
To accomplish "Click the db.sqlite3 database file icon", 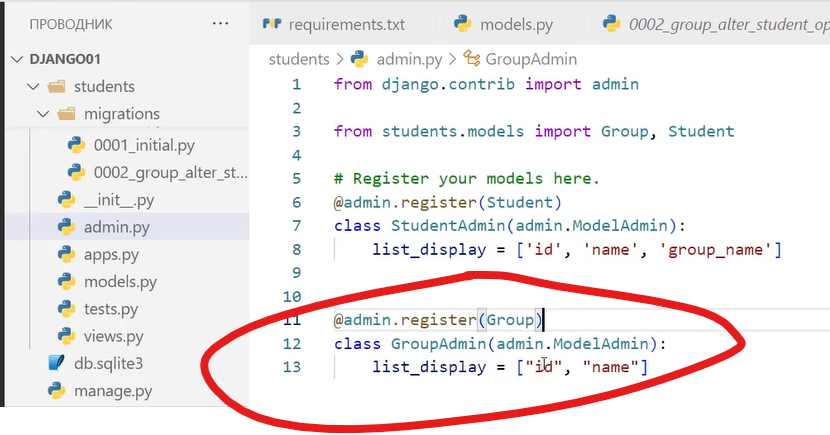I will point(56,363).
